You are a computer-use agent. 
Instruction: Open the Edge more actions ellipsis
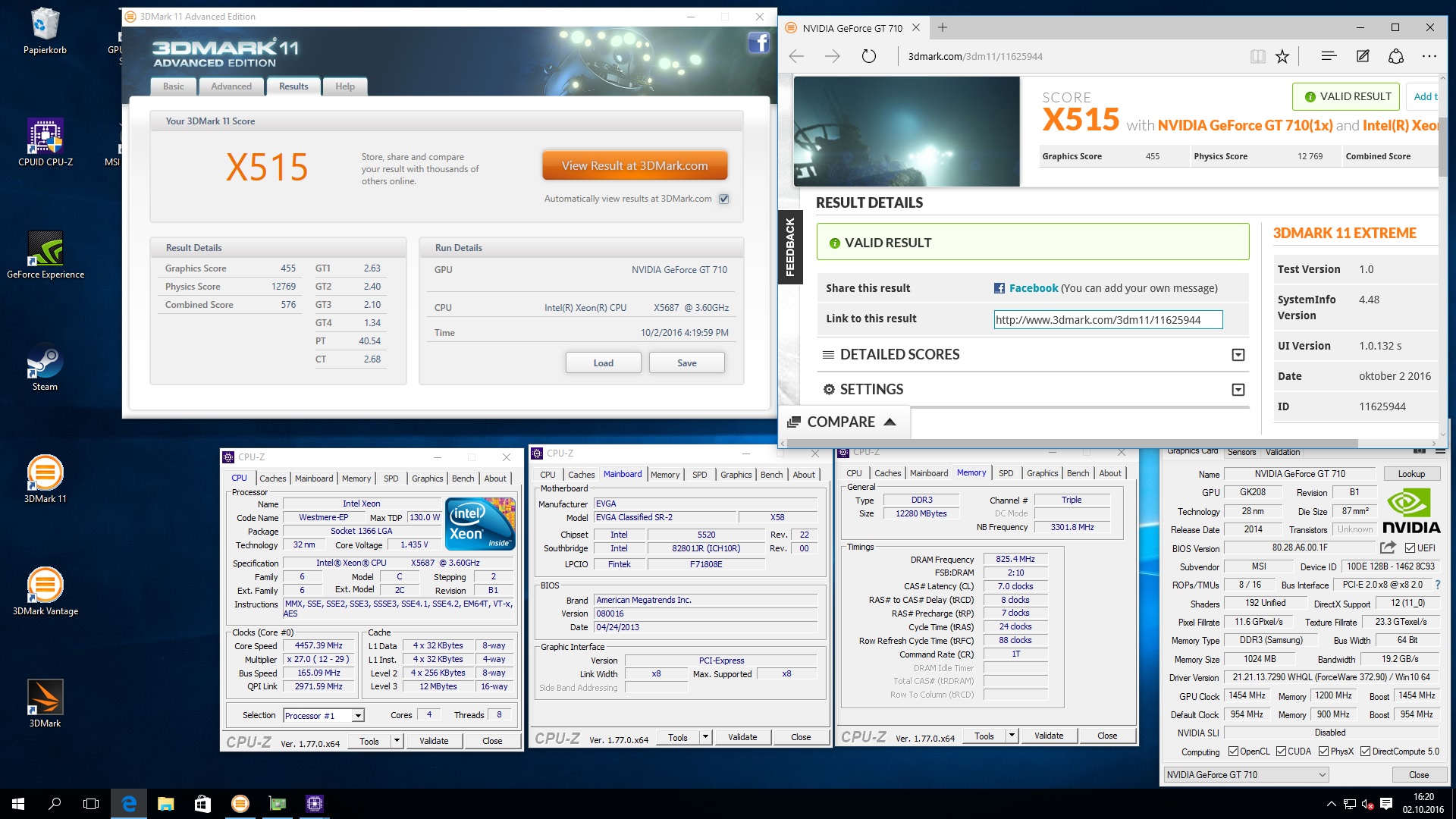[1429, 56]
